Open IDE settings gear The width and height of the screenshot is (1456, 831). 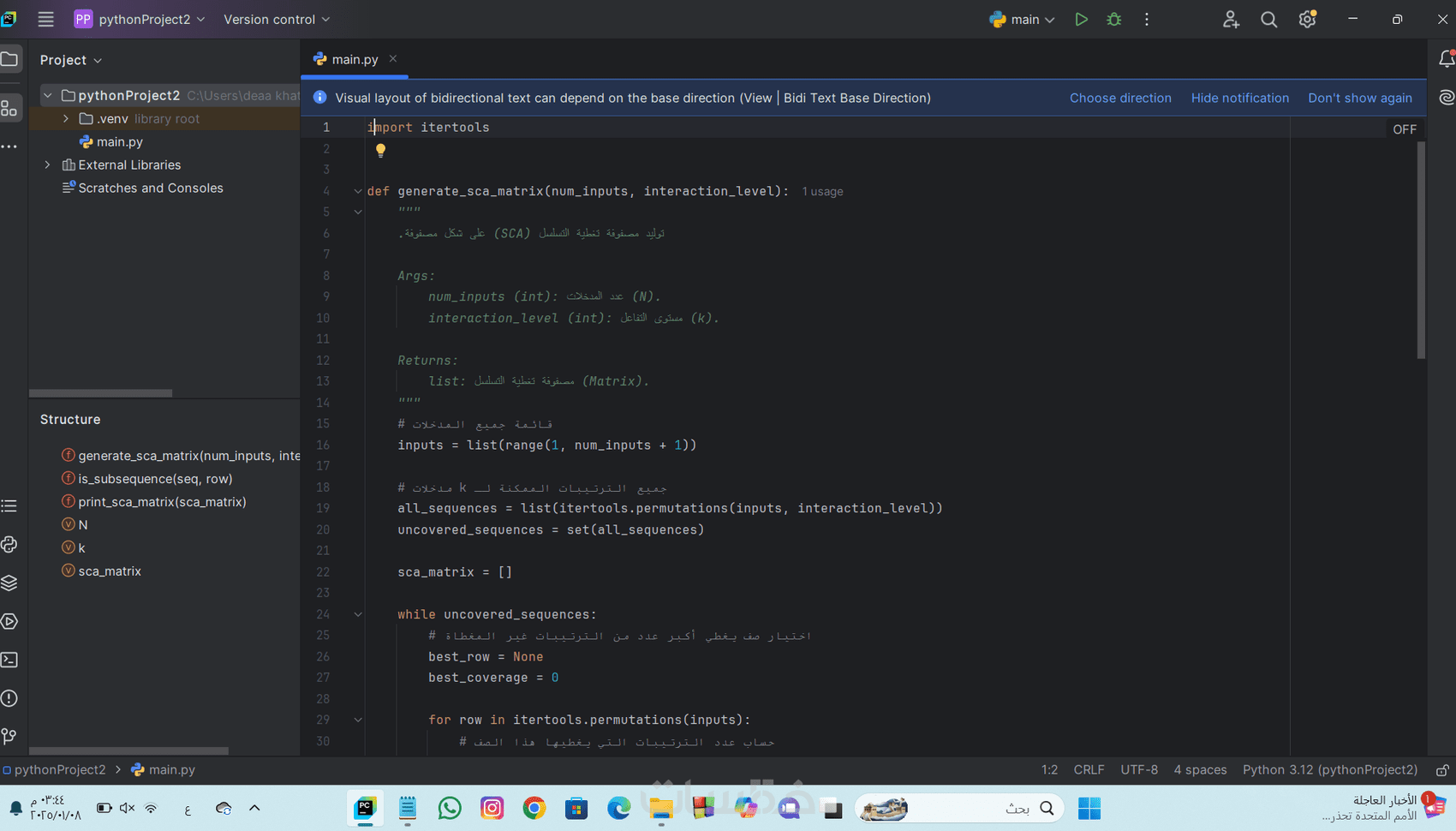1307,19
